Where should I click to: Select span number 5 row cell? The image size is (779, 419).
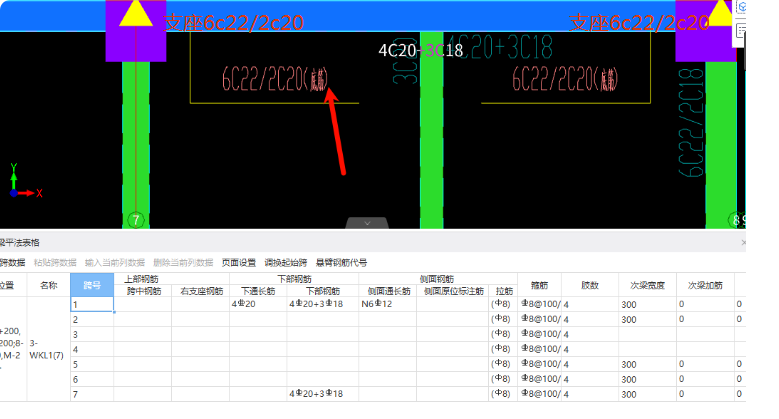click(x=92, y=364)
